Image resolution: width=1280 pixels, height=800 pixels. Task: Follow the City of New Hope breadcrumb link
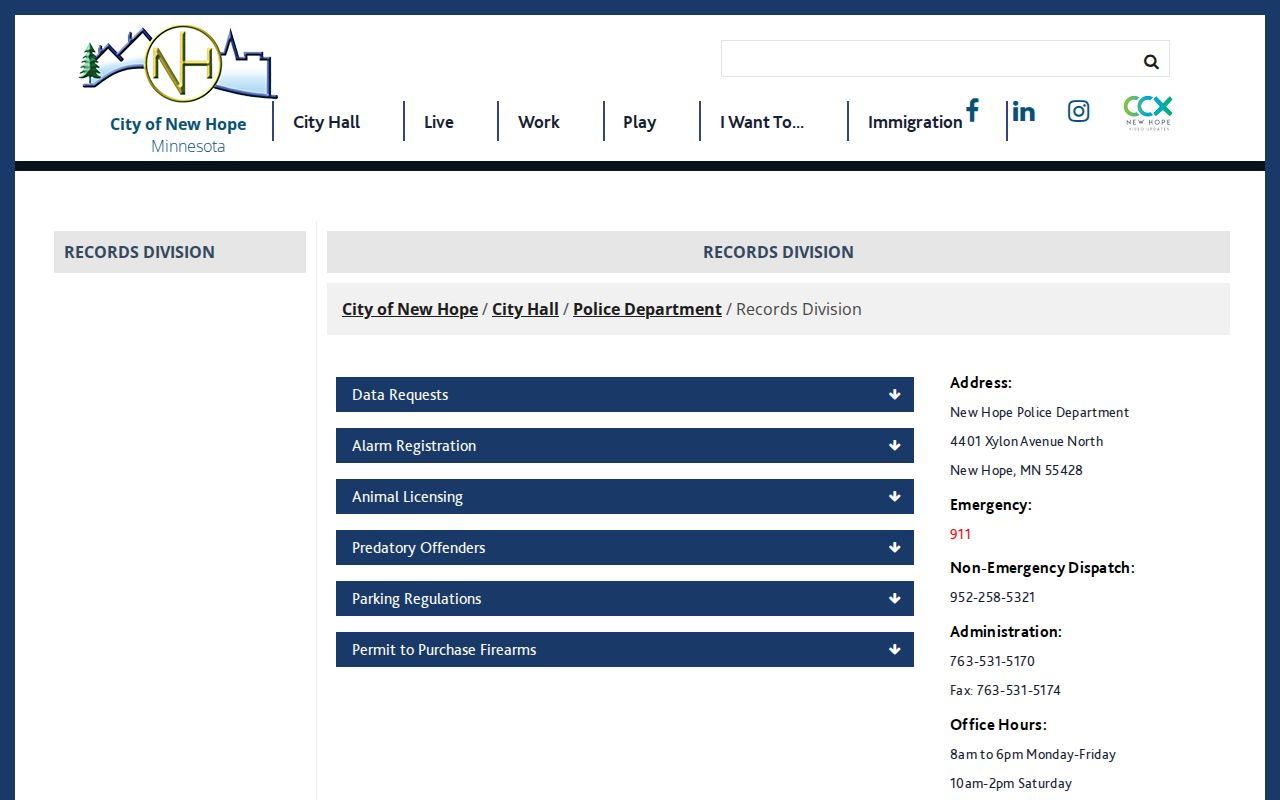pyautogui.click(x=410, y=309)
